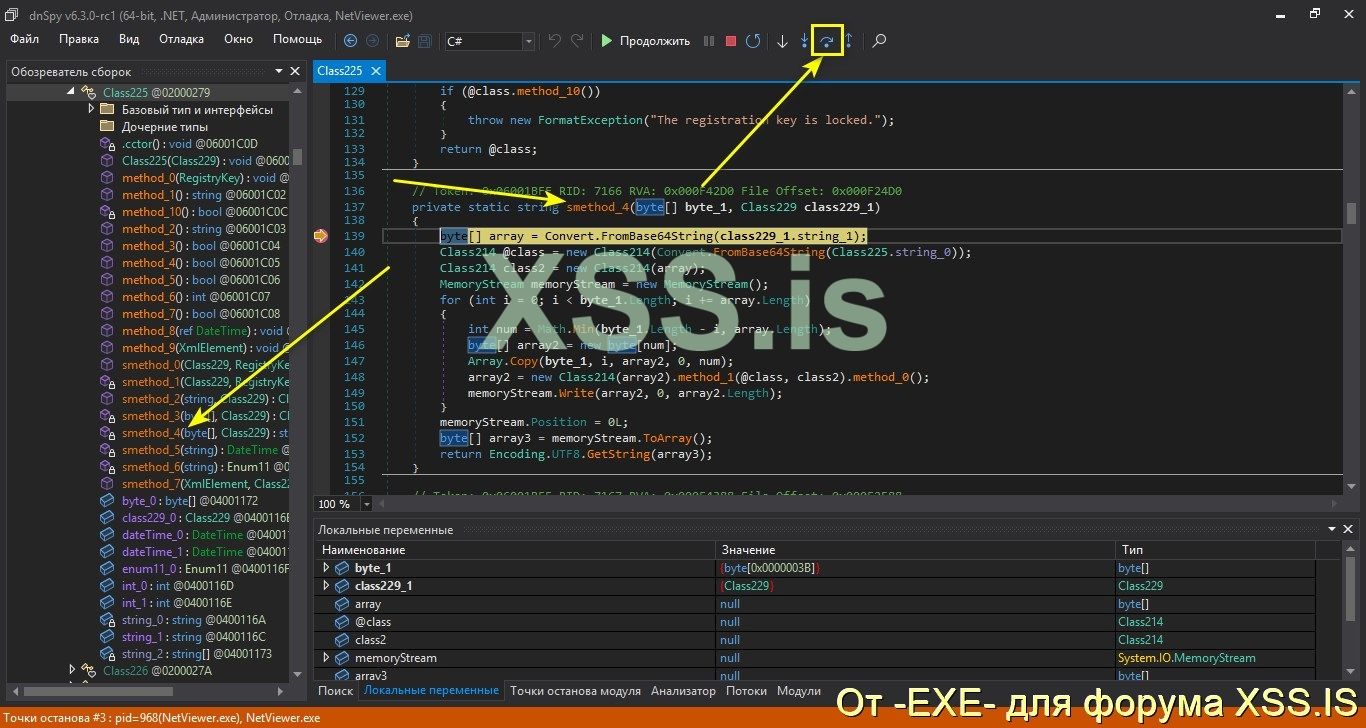Navigate back with the left arrow icon
1366x728 pixels.
tap(350, 41)
